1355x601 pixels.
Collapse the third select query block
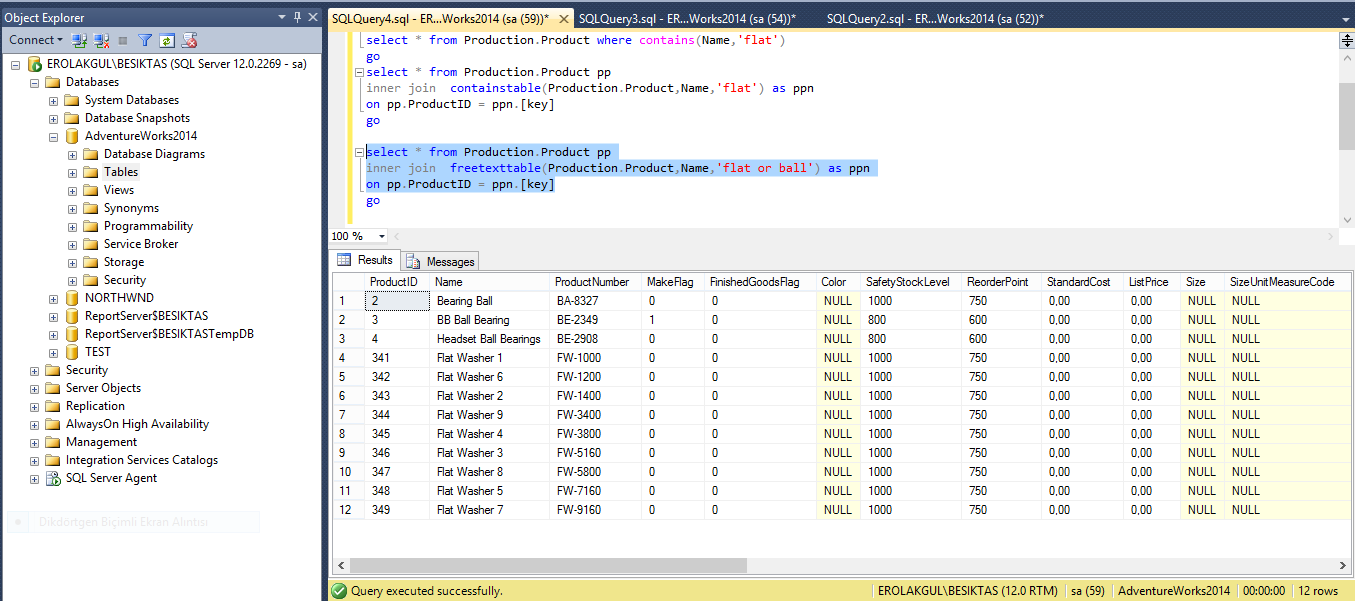[x=359, y=152]
